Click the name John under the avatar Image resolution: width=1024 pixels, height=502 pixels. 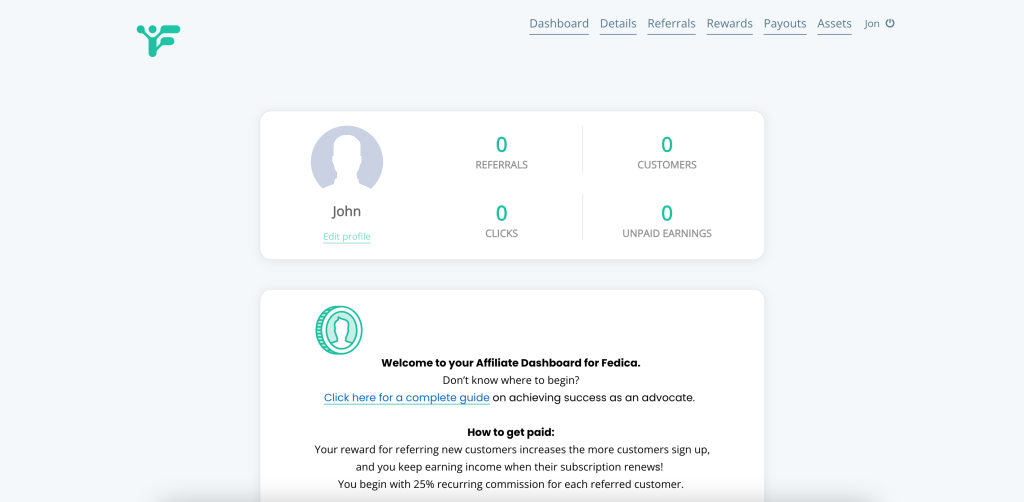pyautogui.click(x=347, y=211)
